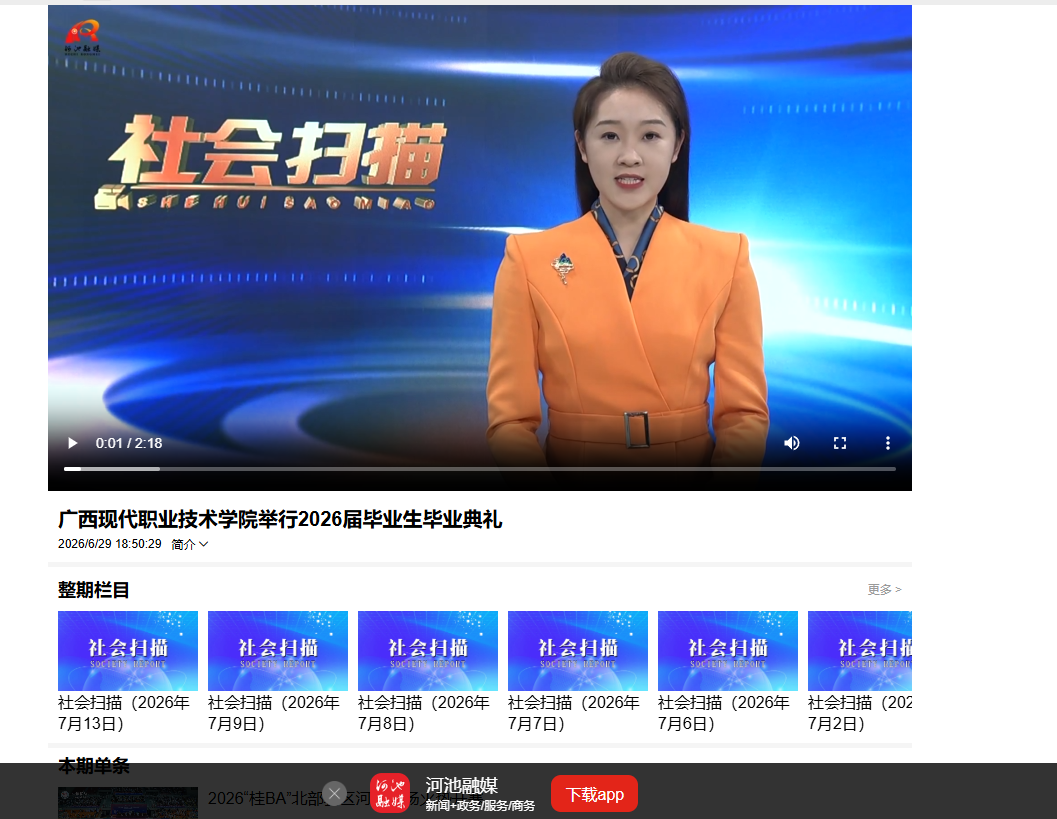The image size is (1057, 819).
Task: Click the timestamp 2026/6/29 18:50:29
Action: [x=110, y=544]
